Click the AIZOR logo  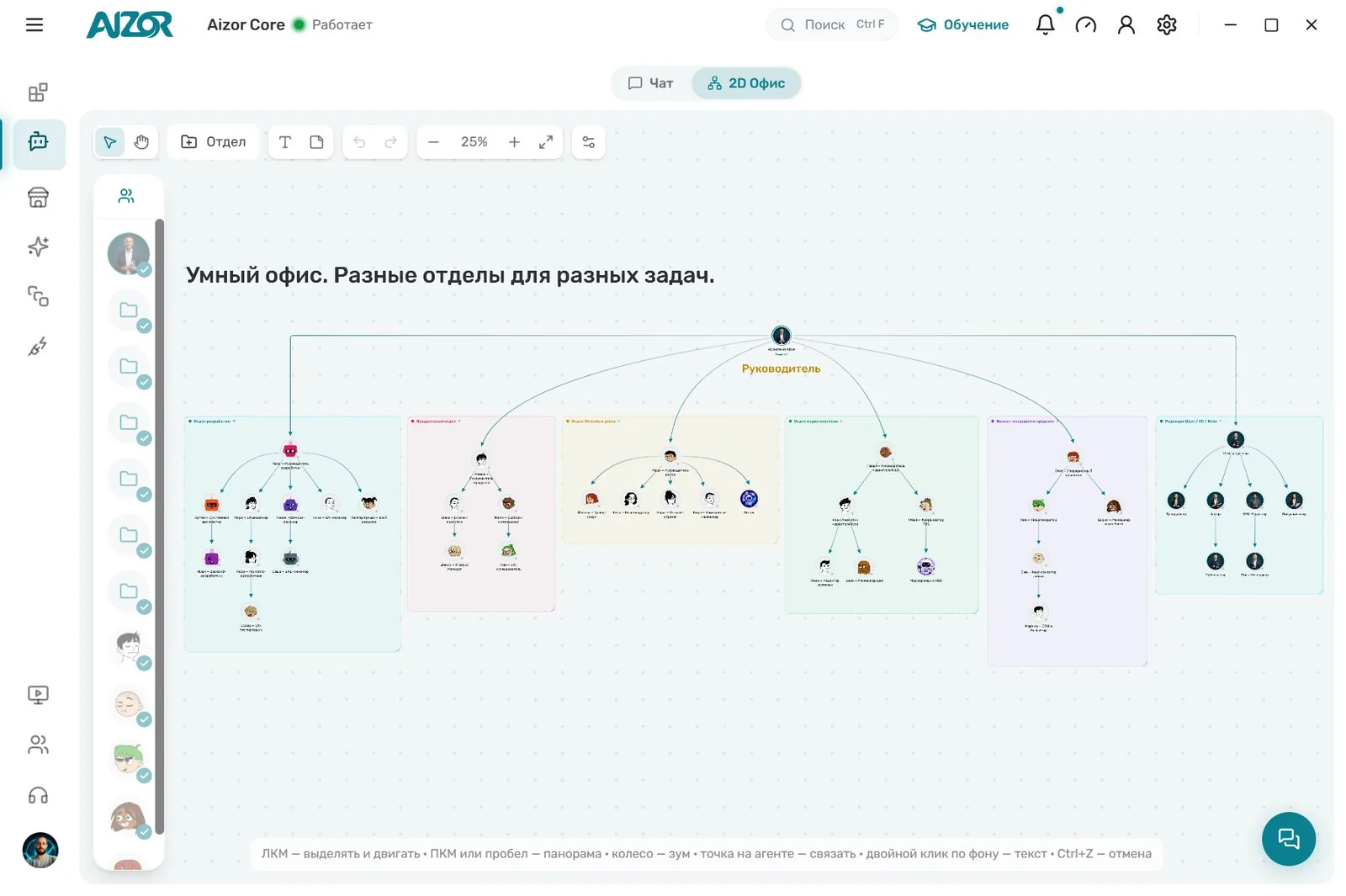[x=130, y=25]
